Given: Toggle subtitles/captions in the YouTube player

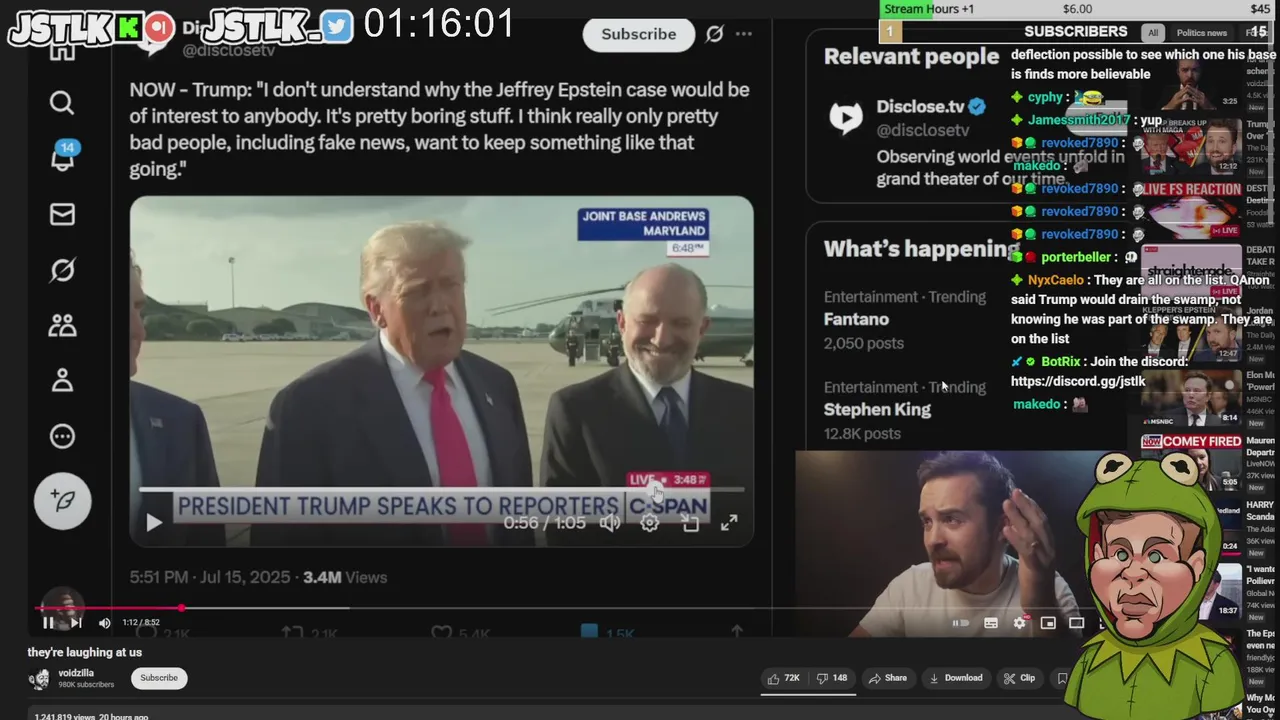Looking at the screenshot, I should click(x=991, y=623).
